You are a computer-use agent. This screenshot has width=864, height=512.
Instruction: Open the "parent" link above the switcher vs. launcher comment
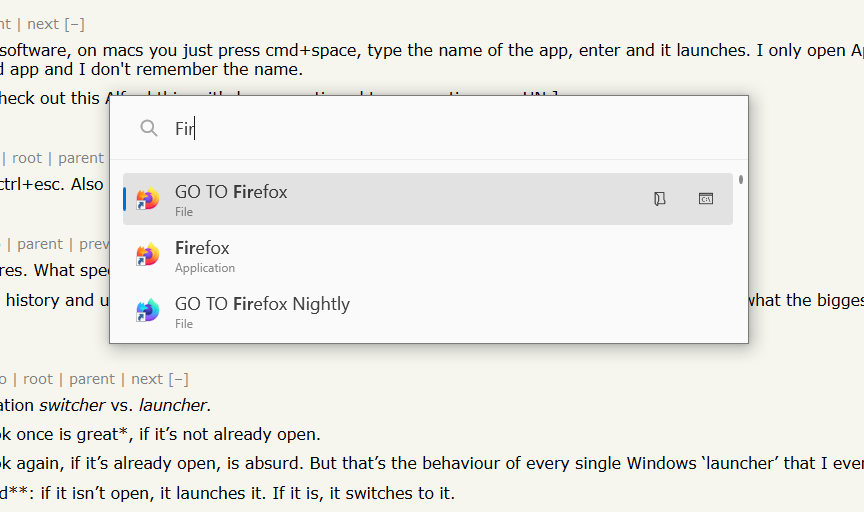pos(92,379)
